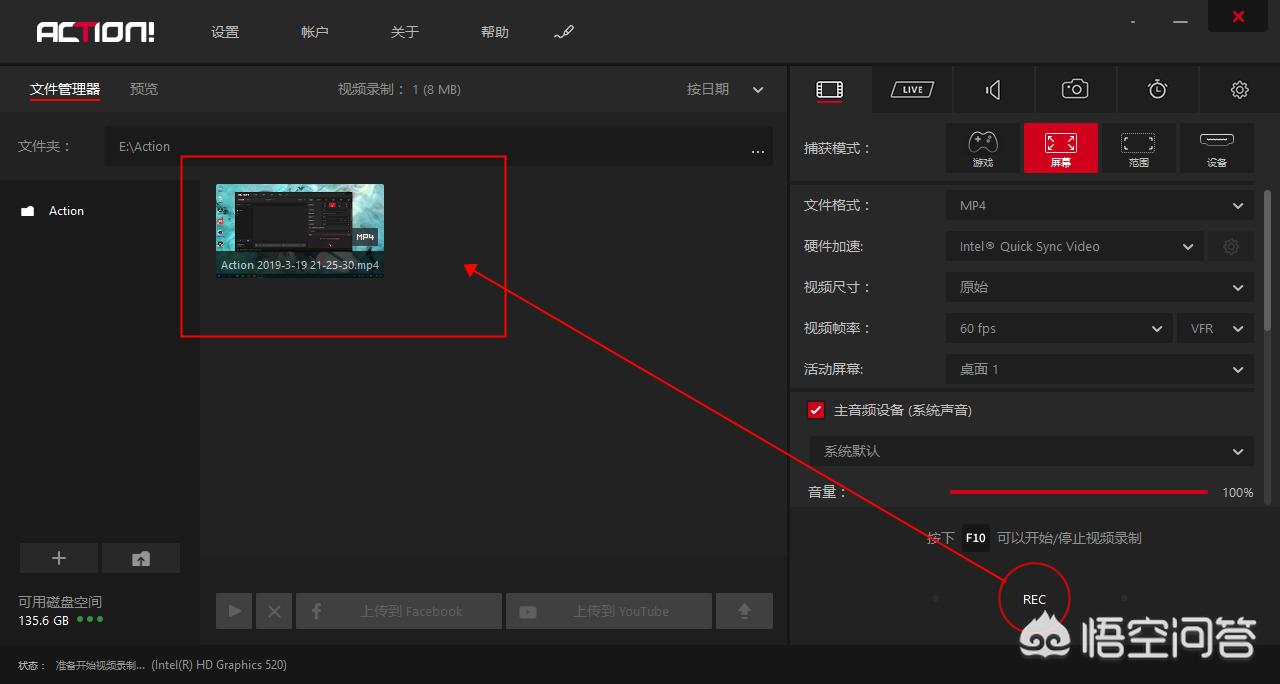Select the 游戏 capture mode icon

tap(982, 147)
